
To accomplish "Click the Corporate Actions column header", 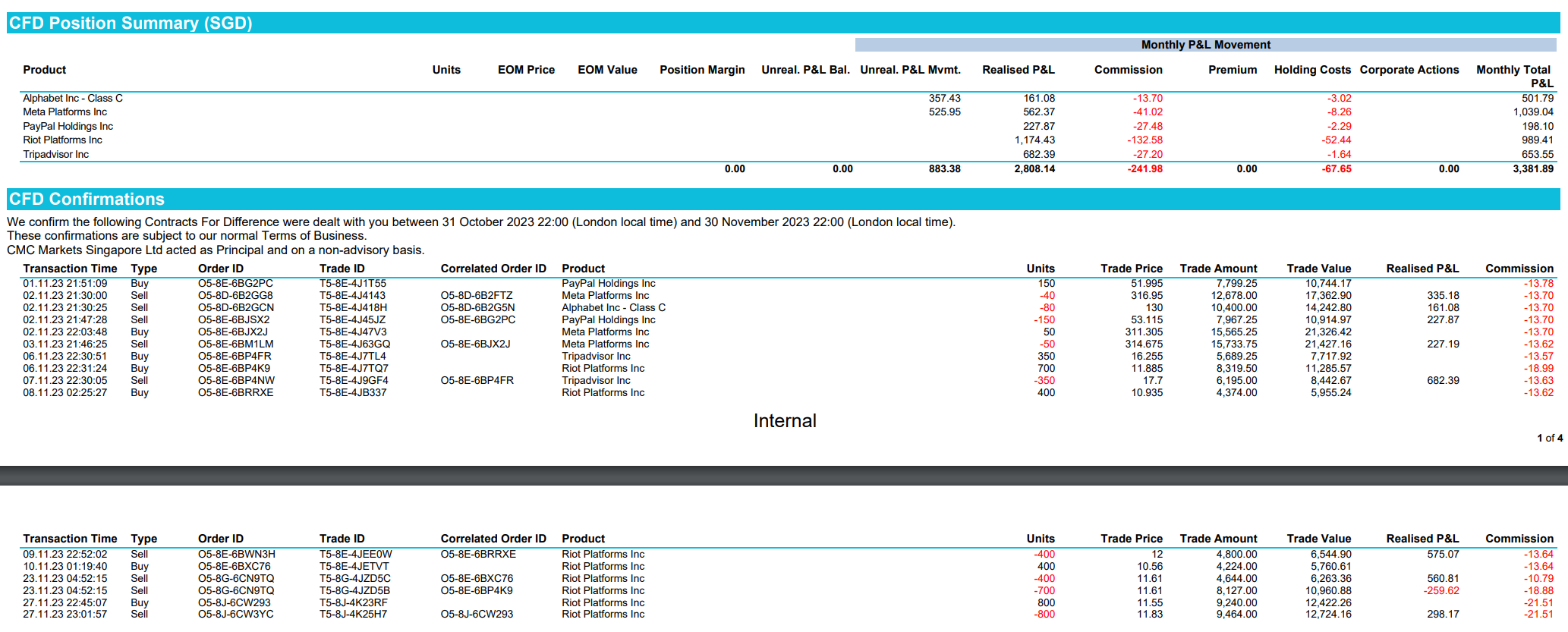I will (x=1409, y=70).
